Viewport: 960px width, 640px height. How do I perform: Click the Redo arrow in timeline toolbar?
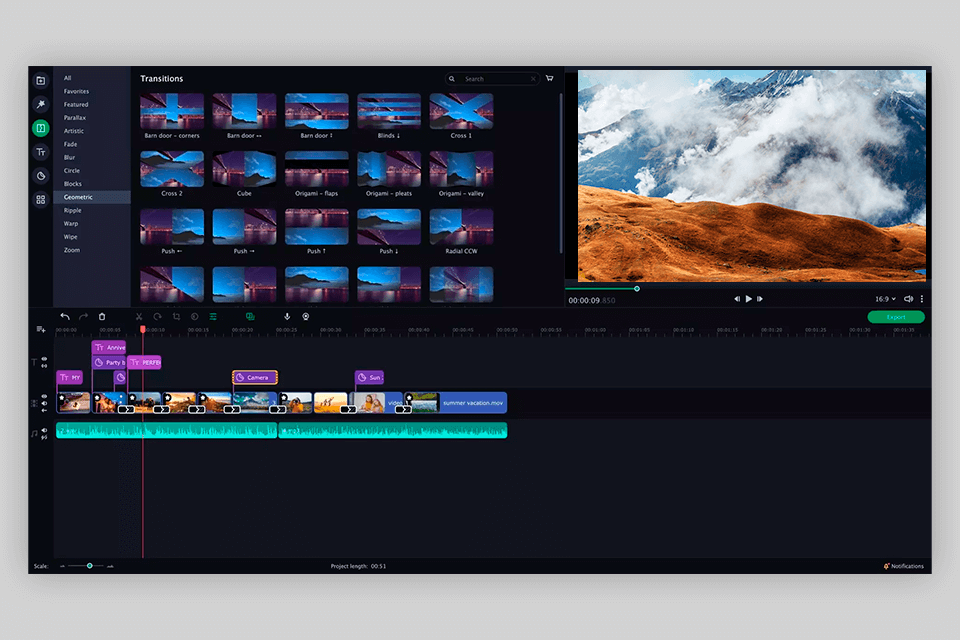click(84, 317)
